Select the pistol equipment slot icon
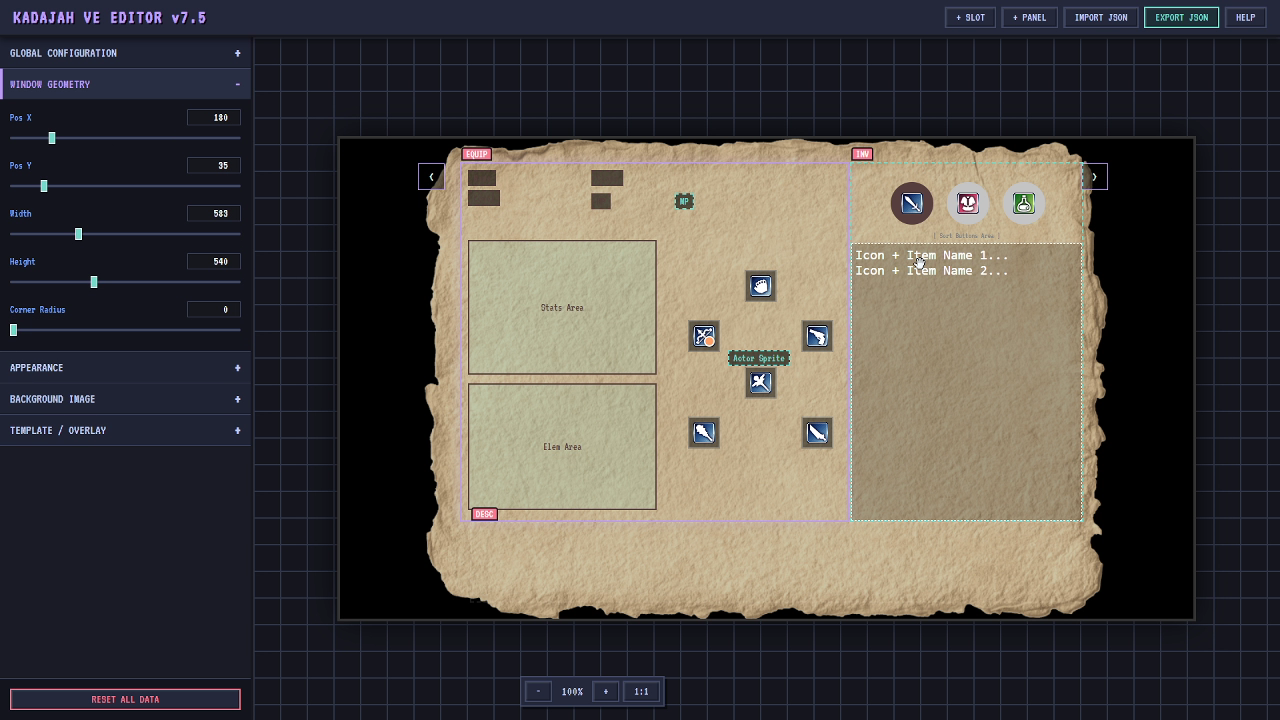Image resolution: width=1280 pixels, height=720 pixels. (x=817, y=336)
